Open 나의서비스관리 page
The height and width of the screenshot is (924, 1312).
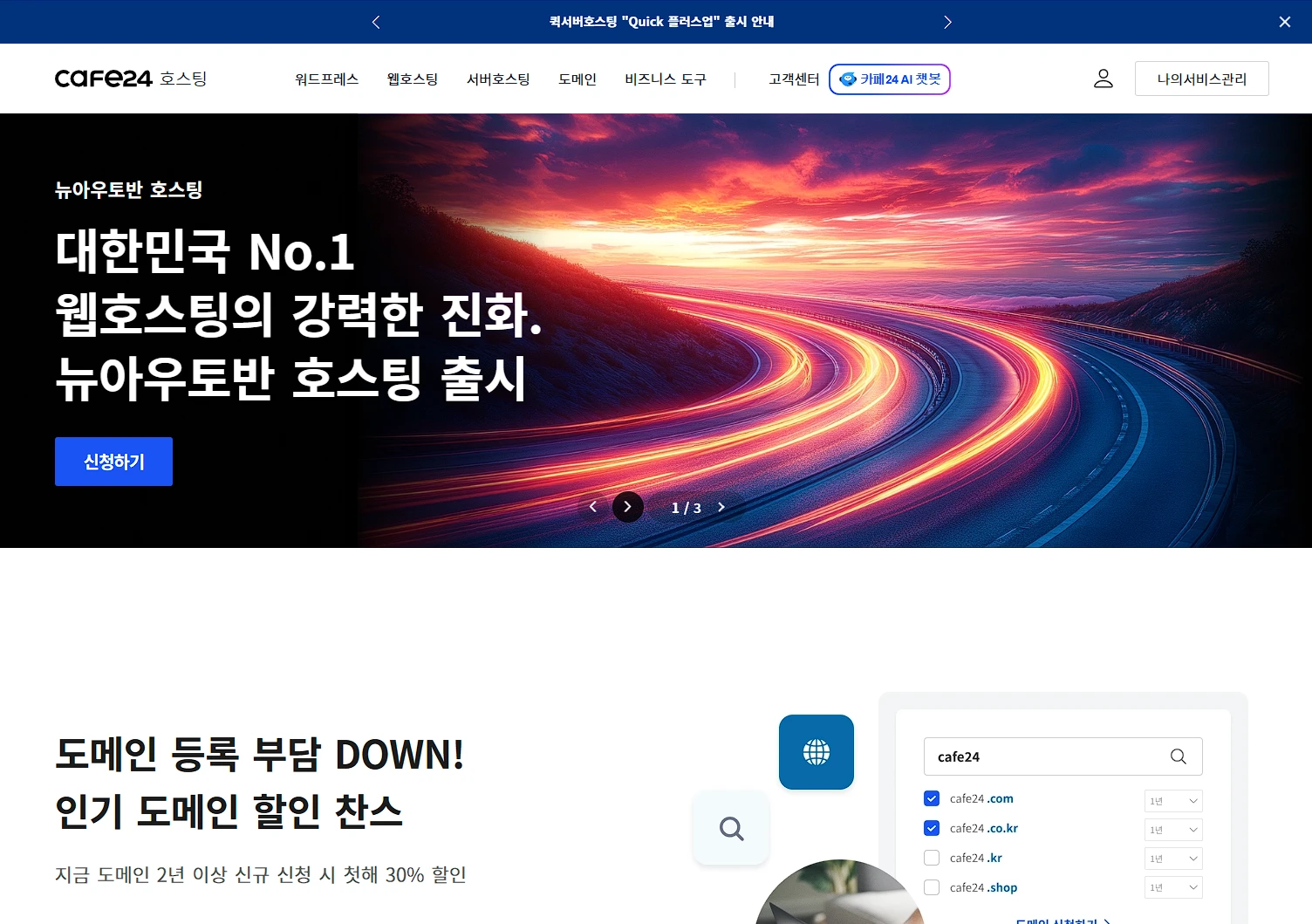click(1201, 79)
